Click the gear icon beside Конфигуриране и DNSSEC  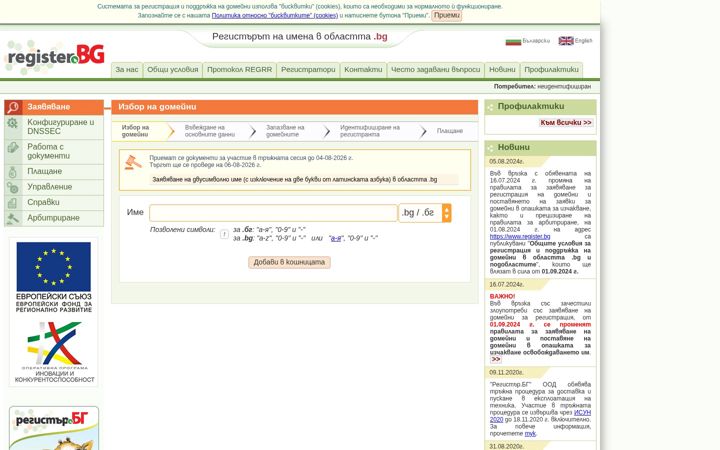[12, 123]
